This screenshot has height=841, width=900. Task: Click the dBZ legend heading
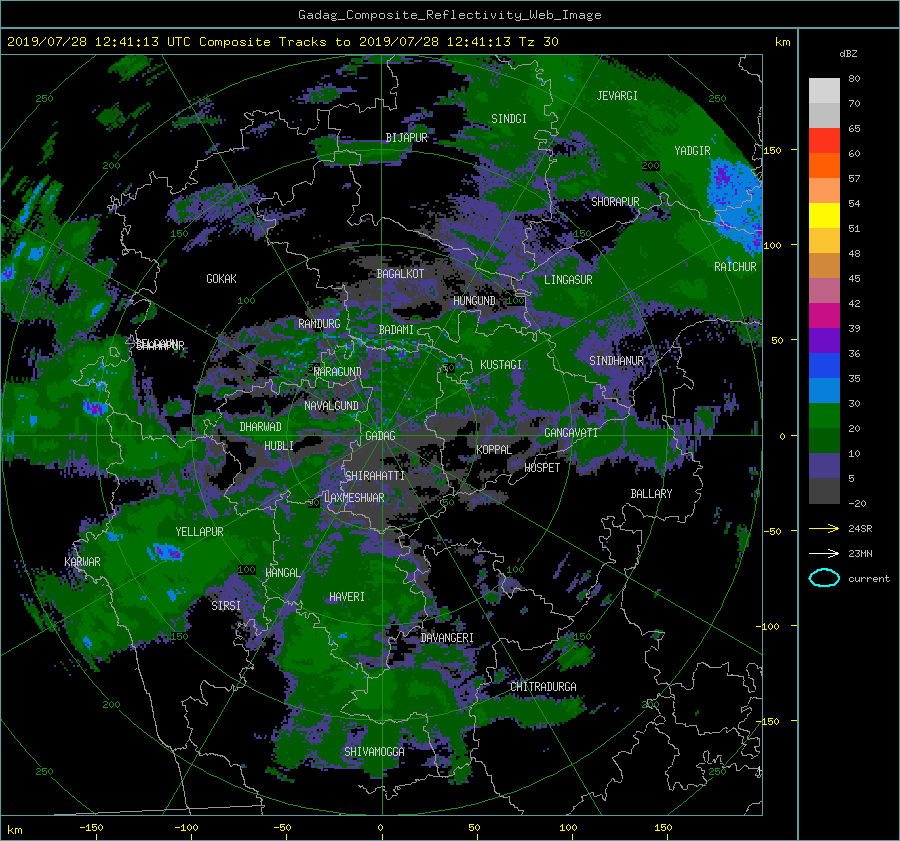[x=848, y=54]
